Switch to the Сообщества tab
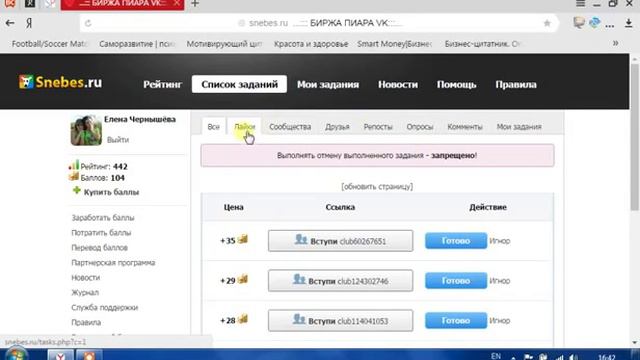Viewport: 640px width, 360px height. click(290, 127)
